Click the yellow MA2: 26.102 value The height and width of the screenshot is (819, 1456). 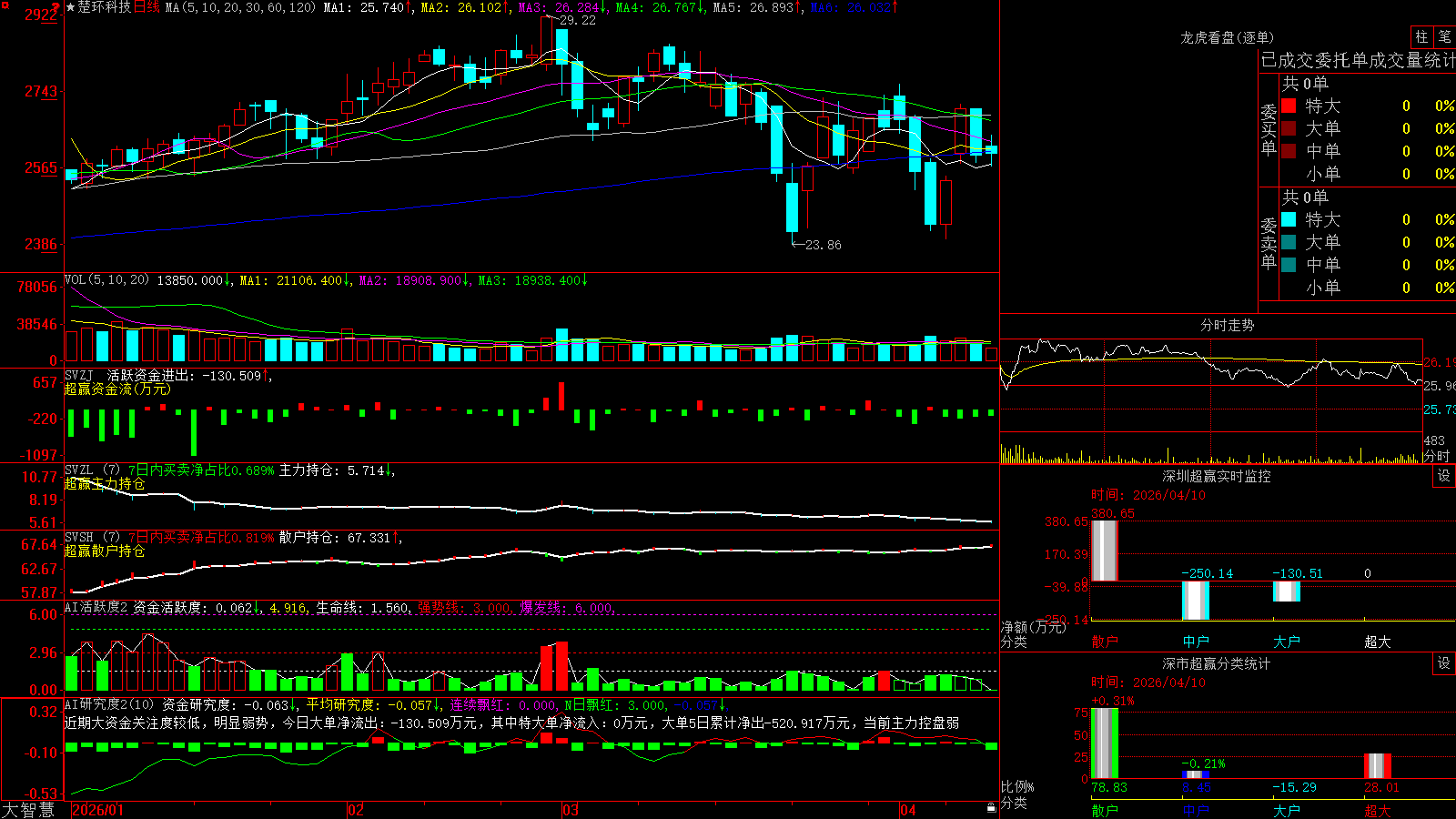464,7
